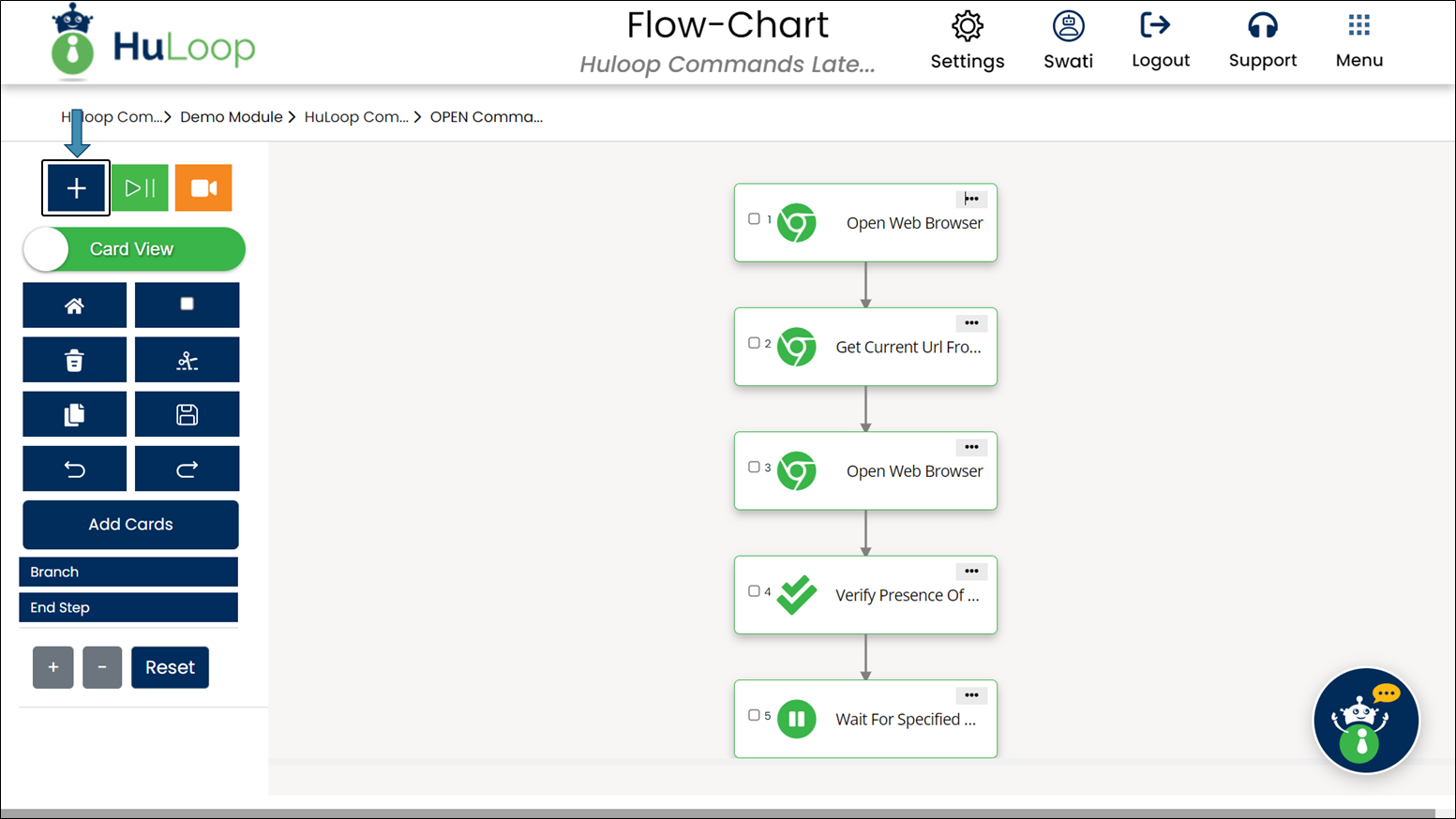Click Open Web Browser label on step 3
Viewport: 1456px width, 819px height.
[x=915, y=471]
